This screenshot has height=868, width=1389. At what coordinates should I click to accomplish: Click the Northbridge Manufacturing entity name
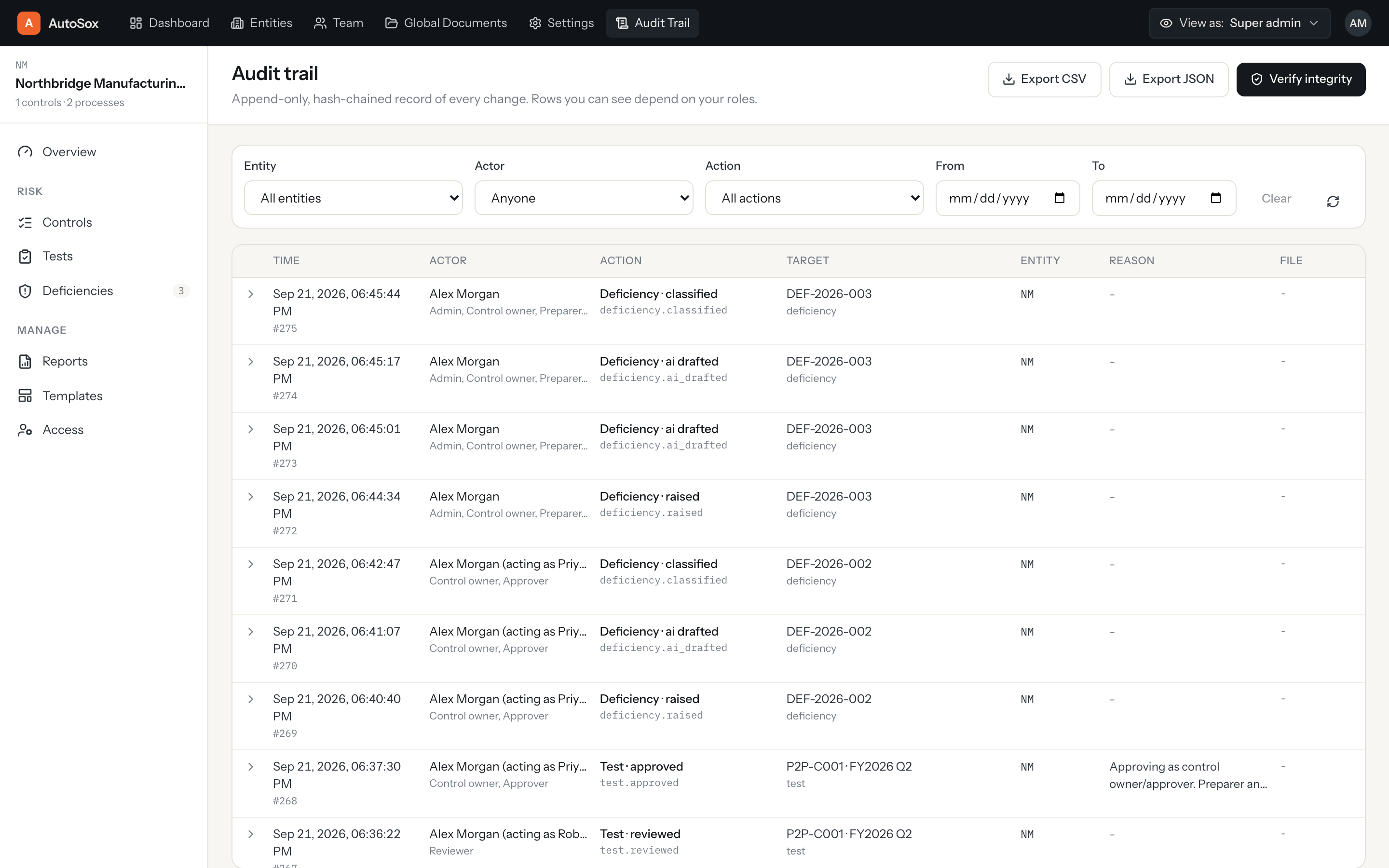pyautogui.click(x=100, y=83)
